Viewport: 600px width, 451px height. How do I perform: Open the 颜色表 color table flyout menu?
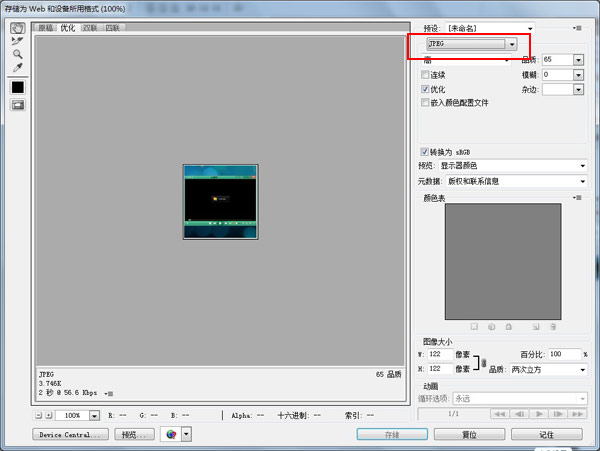[577, 198]
